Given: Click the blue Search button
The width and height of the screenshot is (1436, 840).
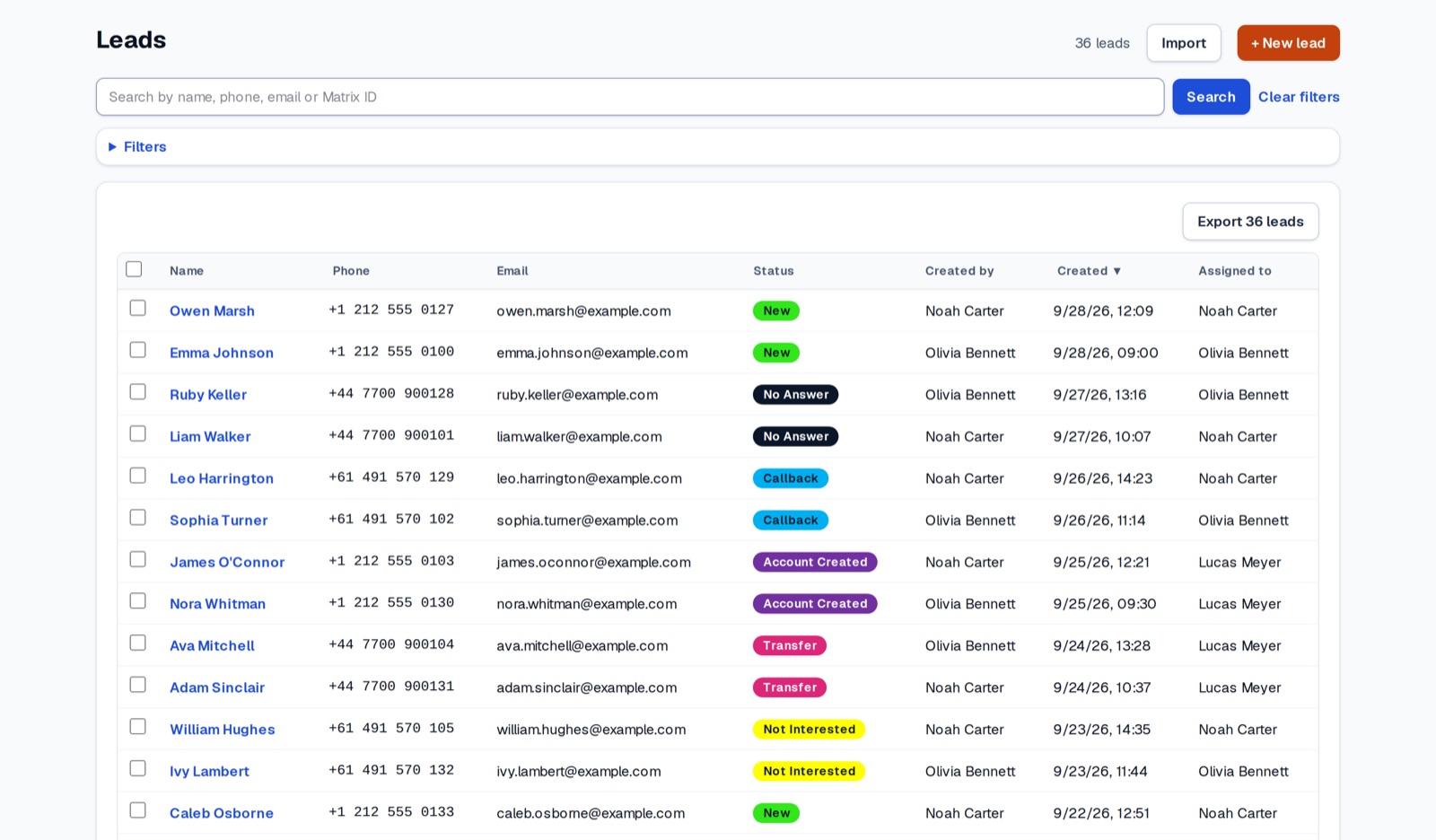Looking at the screenshot, I should coord(1211,97).
